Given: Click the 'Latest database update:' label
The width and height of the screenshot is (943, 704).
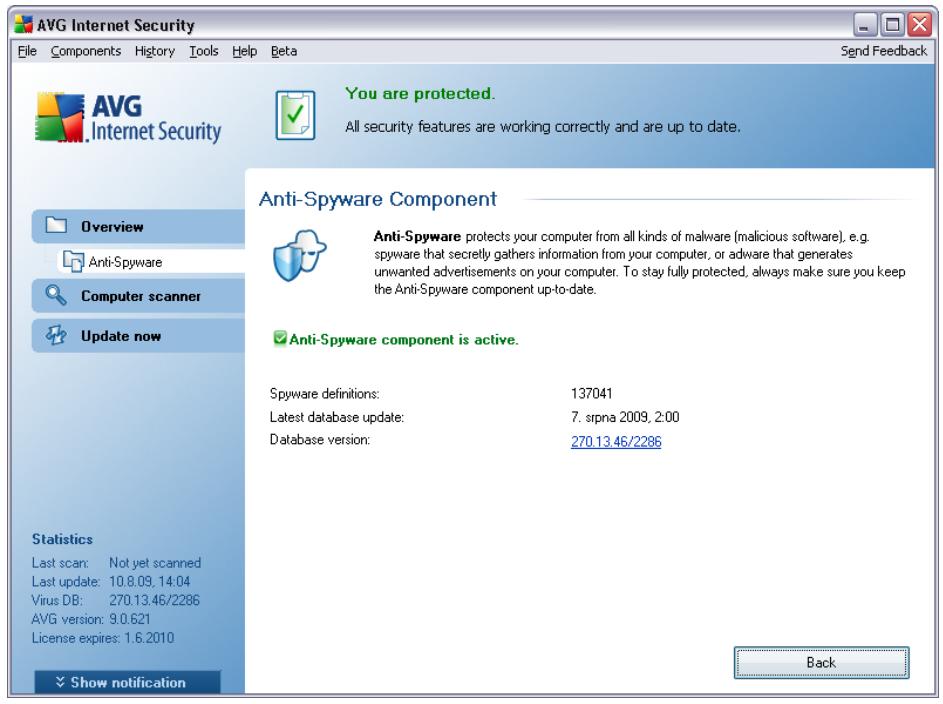Looking at the screenshot, I should pyautogui.click(x=337, y=417).
